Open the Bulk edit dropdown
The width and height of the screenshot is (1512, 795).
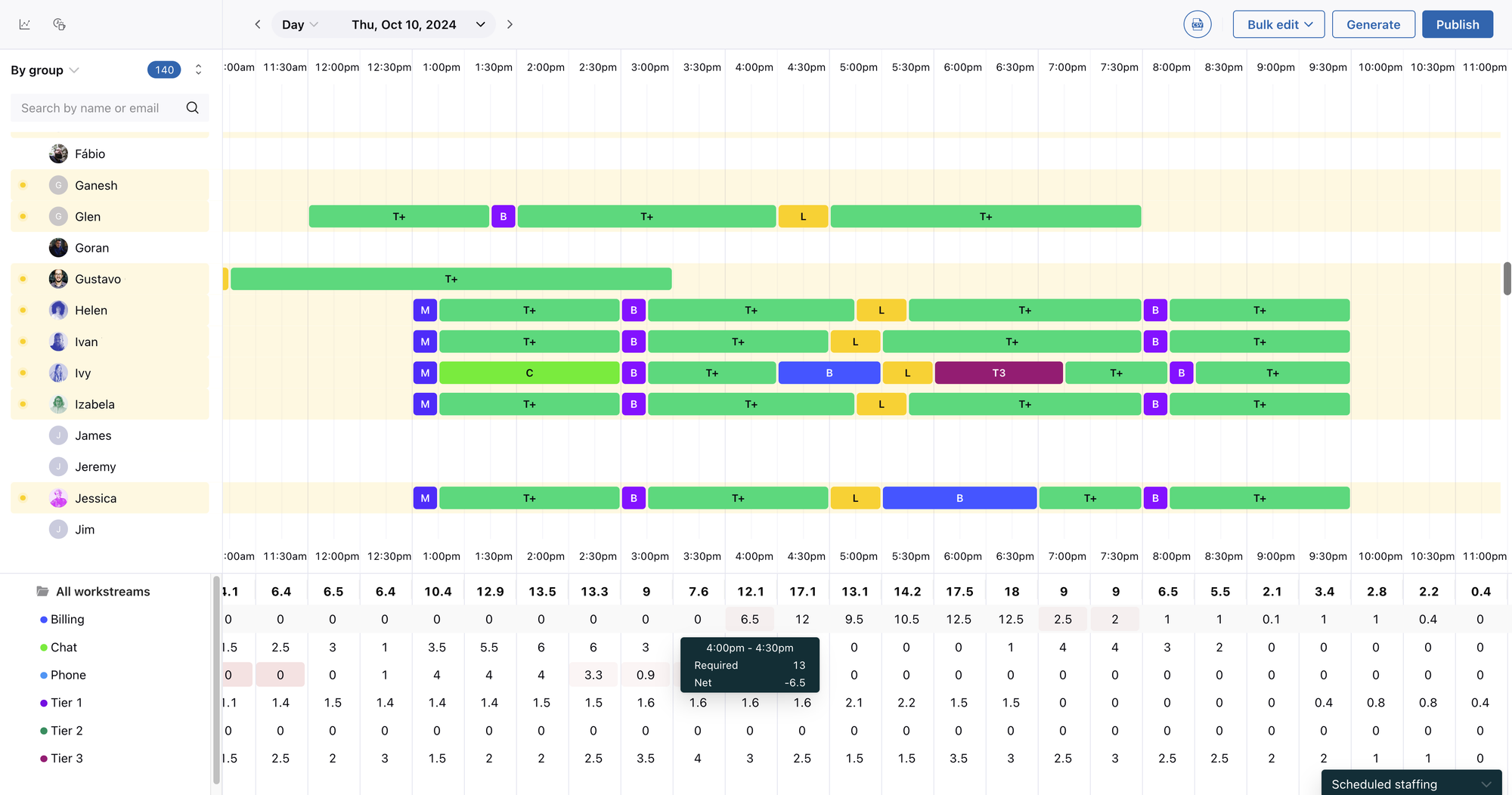[x=1278, y=24]
